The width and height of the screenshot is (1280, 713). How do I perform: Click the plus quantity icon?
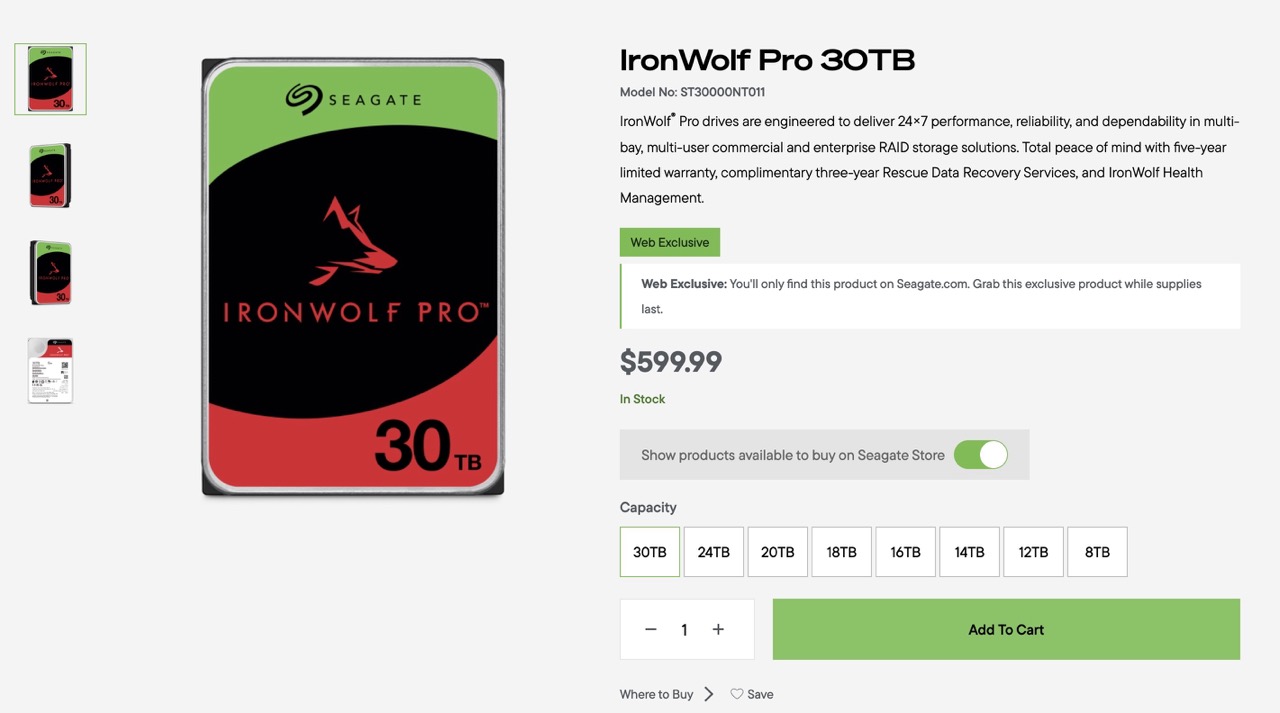[x=718, y=630]
